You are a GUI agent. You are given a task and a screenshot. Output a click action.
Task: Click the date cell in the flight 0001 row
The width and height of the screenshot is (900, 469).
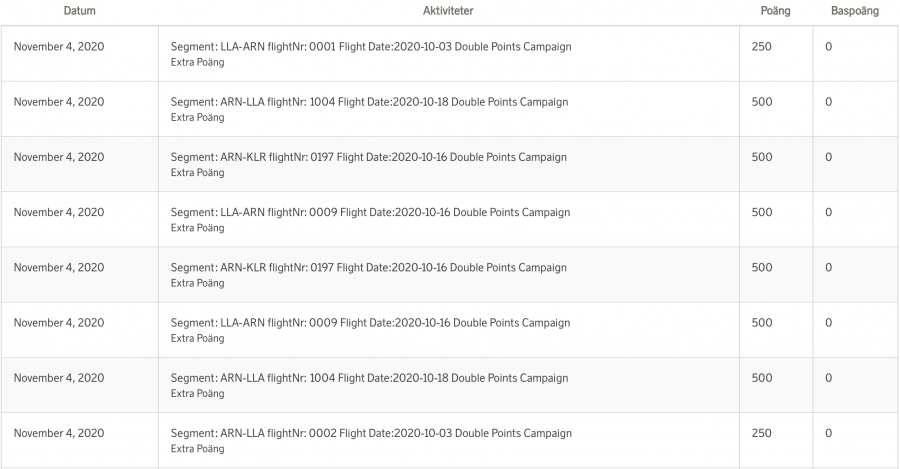click(59, 47)
